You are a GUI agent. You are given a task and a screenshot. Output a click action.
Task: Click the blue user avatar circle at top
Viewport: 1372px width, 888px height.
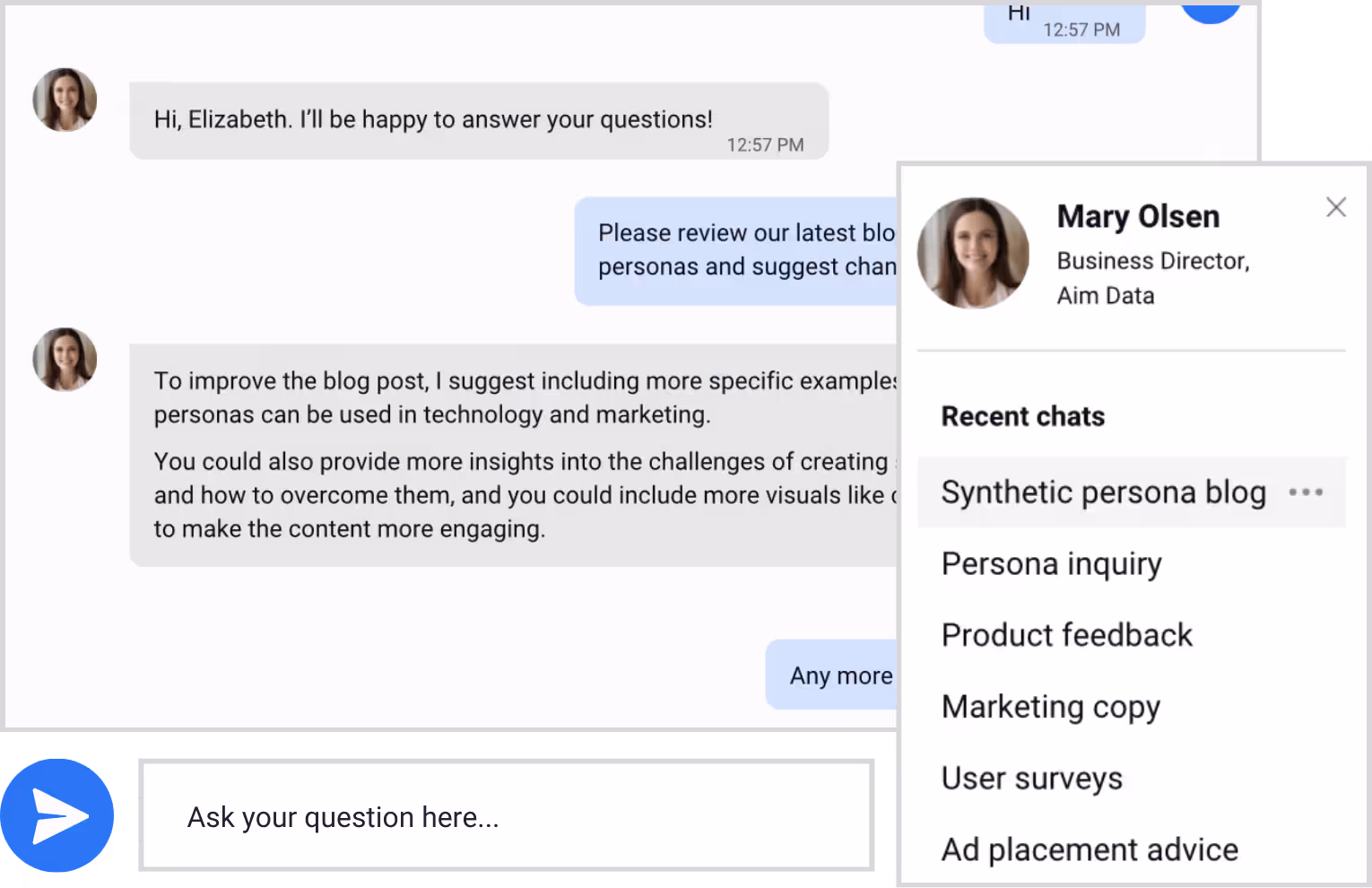pyautogui.click(x=1210, y=11)
